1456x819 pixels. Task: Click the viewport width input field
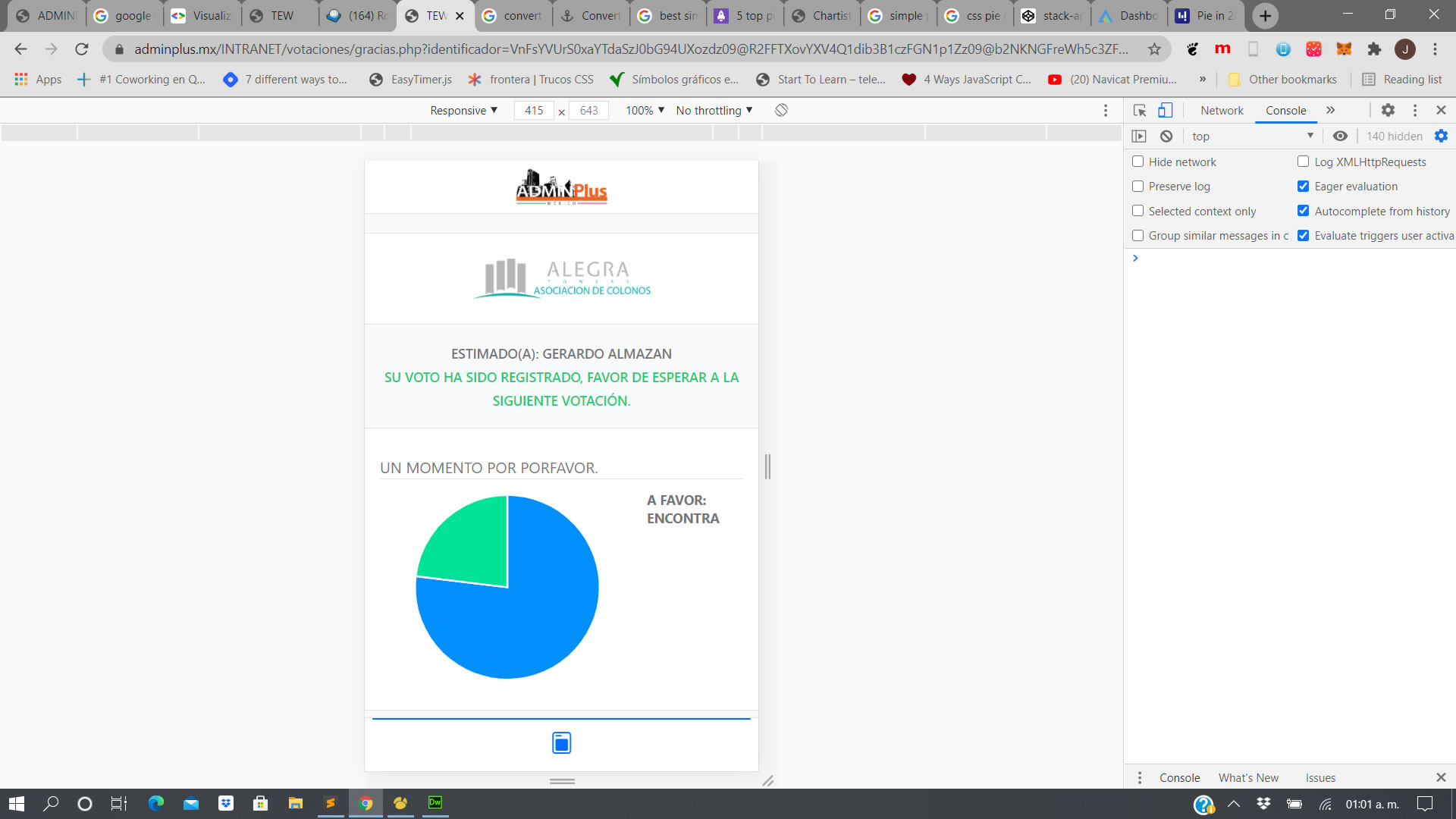pyautogui.click(x=534, y=111)
